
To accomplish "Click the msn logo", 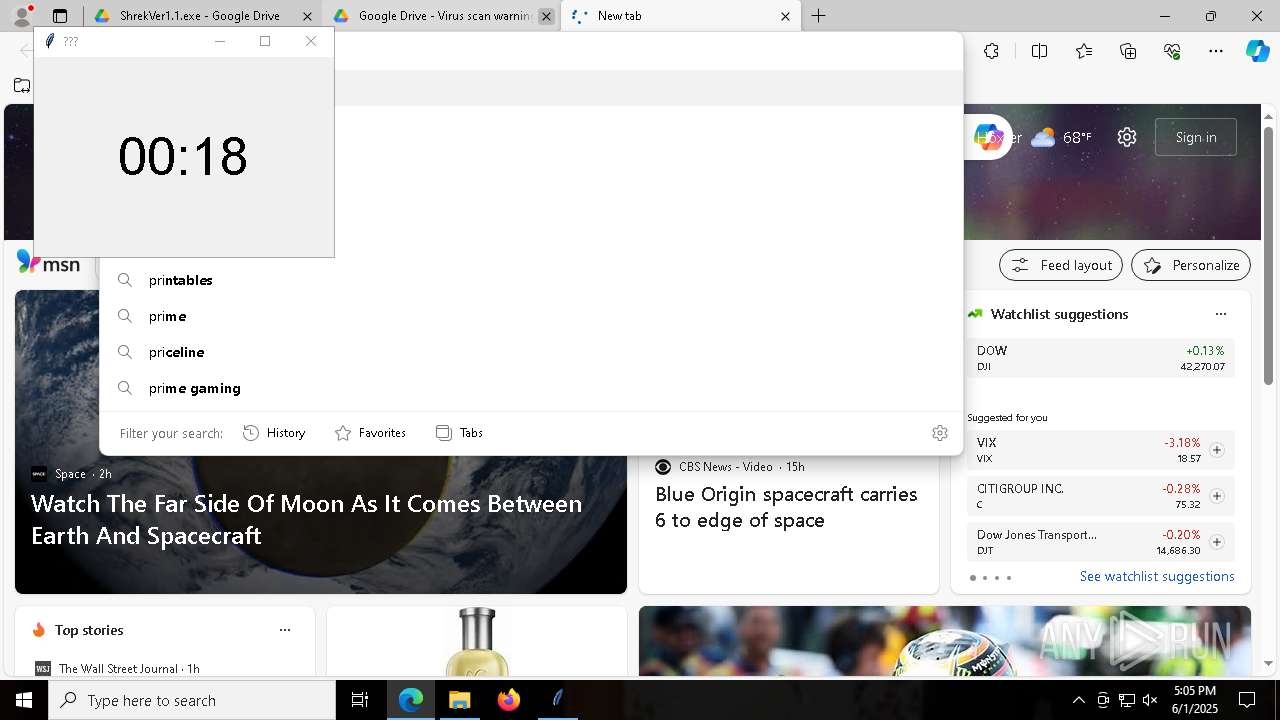I will (x=48, y=264).
